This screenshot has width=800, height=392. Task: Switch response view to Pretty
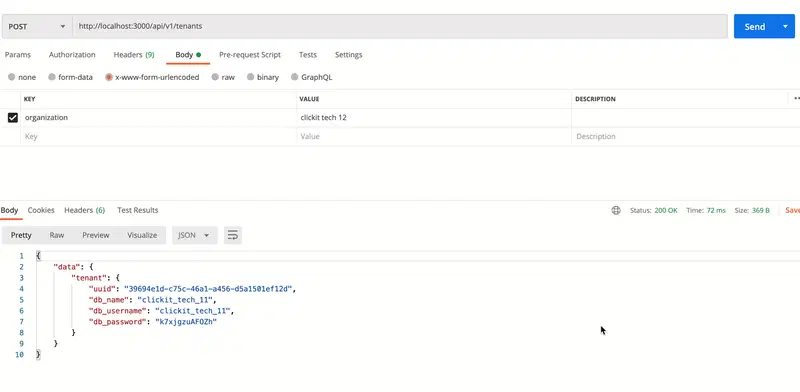click(x=21, y=235)
